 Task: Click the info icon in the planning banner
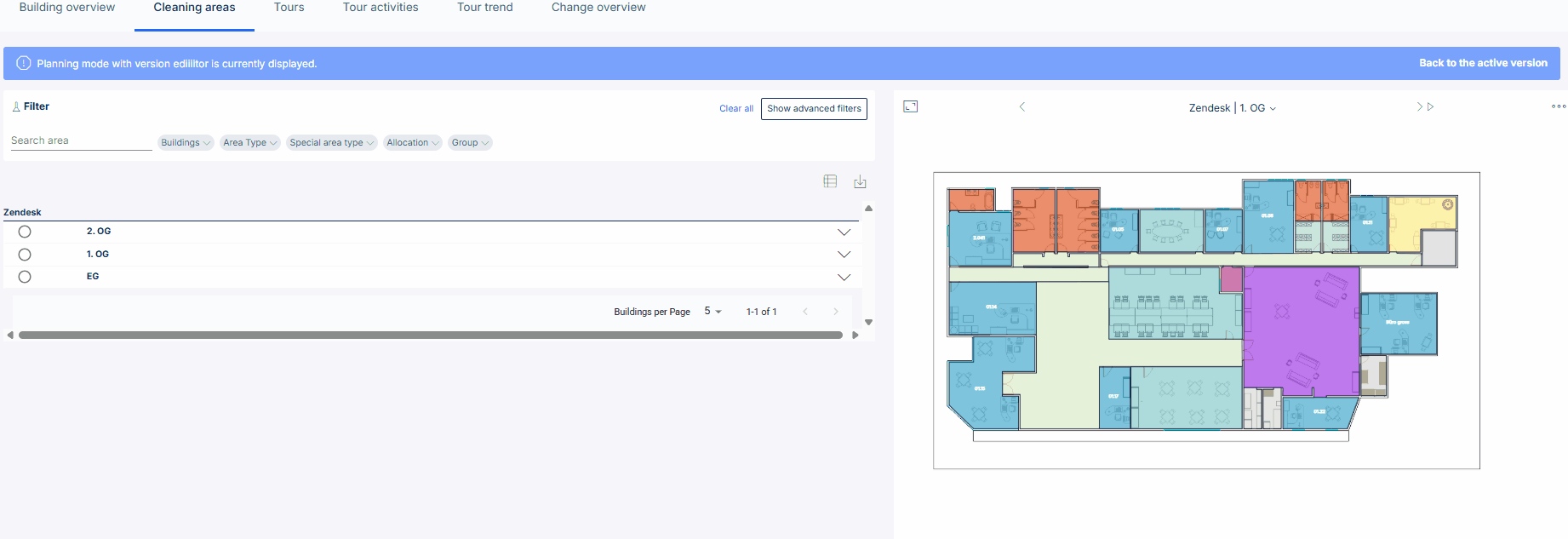tap(24, 63)
